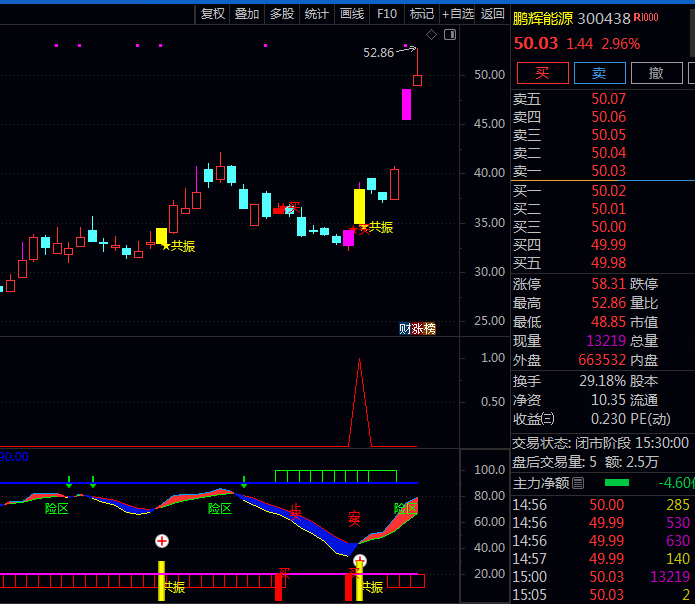
Task: Open the 复权 adjustment options
Action: (x=213, y=13)
